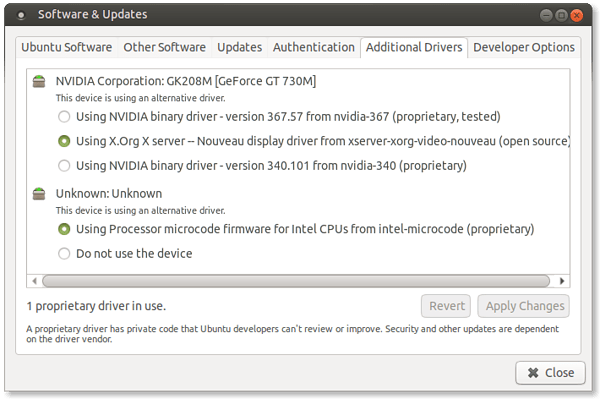This screenshot has height=399, width=600.
Task: Maximize the Software & Updates window
Action: [x=561, y=15]
